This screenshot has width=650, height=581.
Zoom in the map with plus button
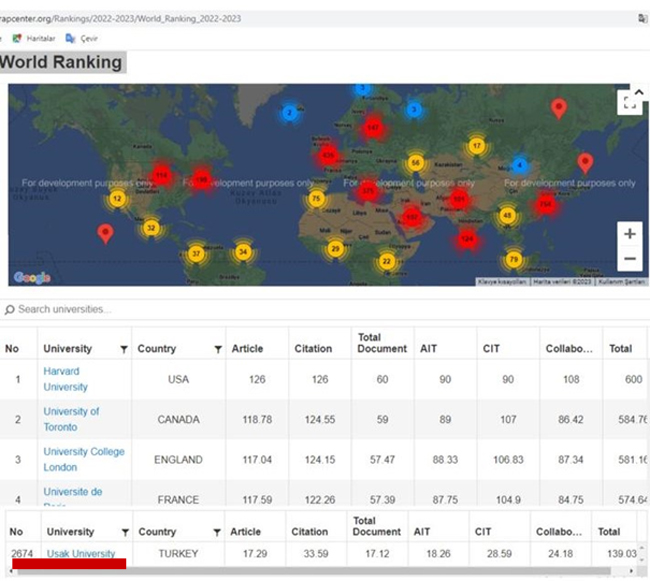point(630,234)
